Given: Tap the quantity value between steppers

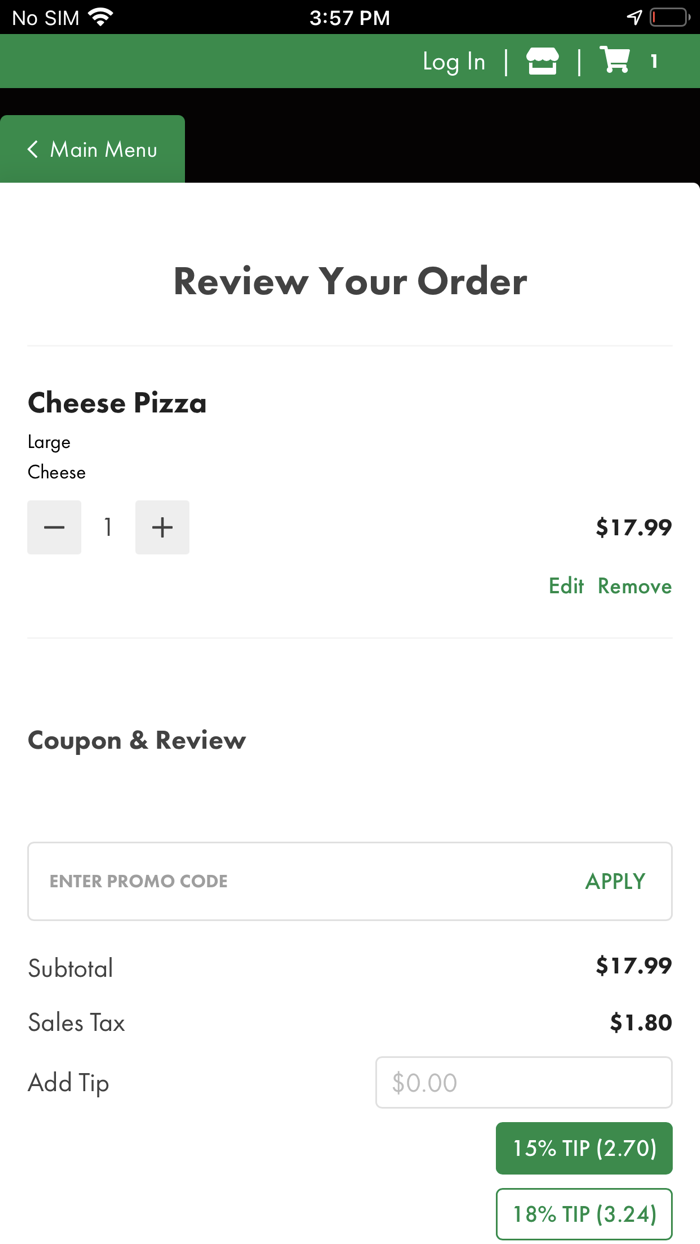Looking at the screenshot, I should coord(108,527).
